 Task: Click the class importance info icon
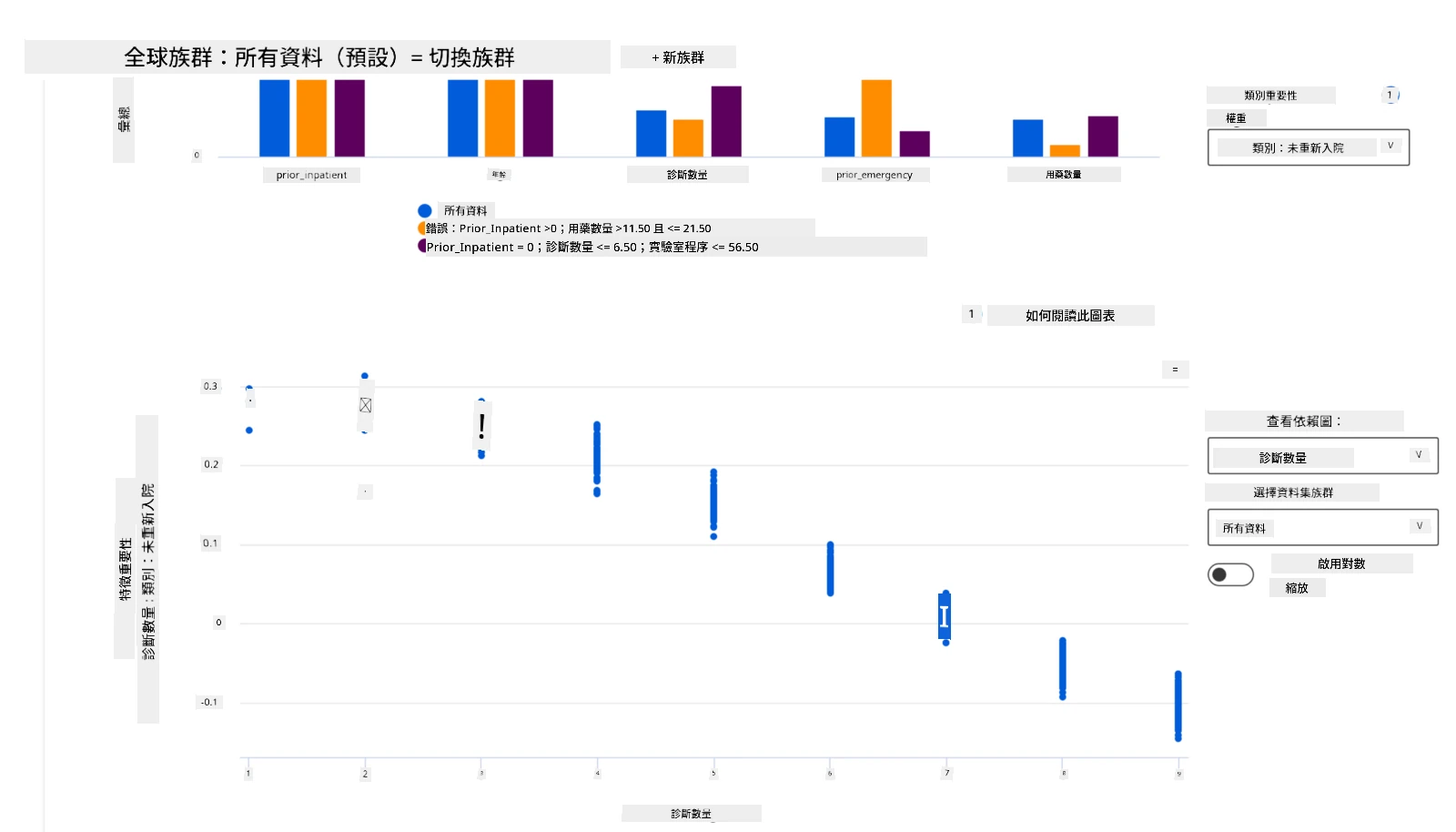click(1390, 95)
